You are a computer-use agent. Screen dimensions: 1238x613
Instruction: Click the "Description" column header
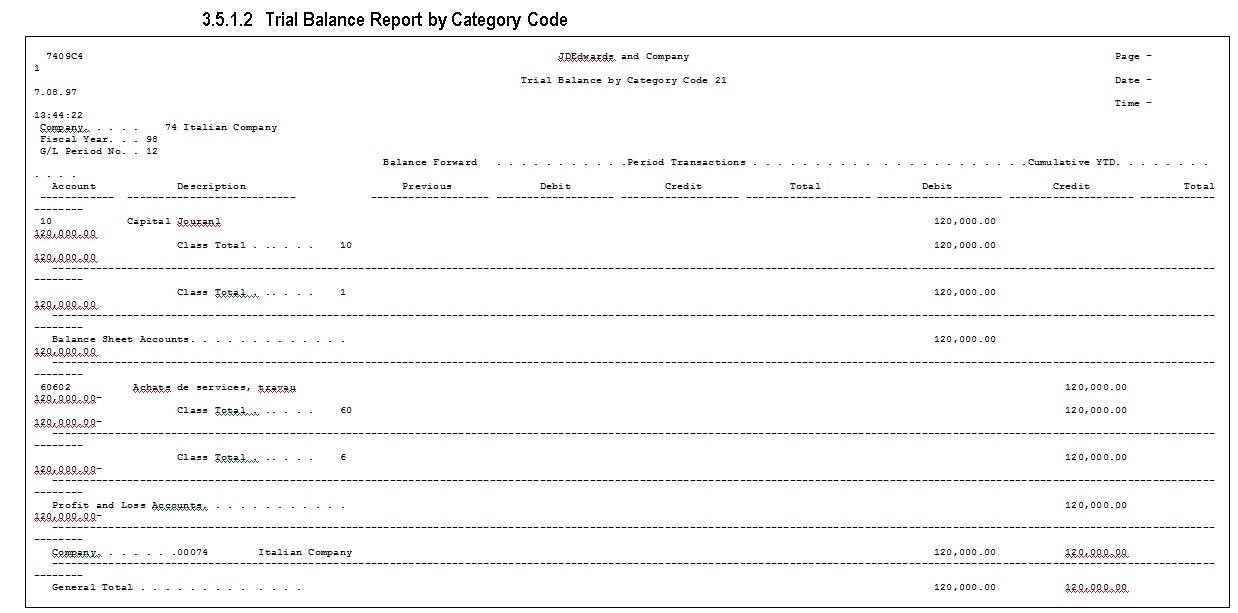(x=211, y=186)
